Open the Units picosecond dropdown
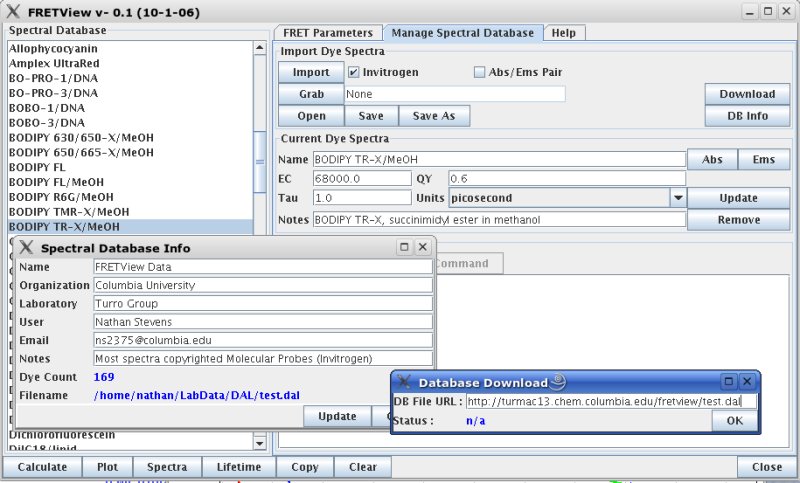The width and height of the screenshot is (800, 483). pyautogui.click(x=677, y=198)
